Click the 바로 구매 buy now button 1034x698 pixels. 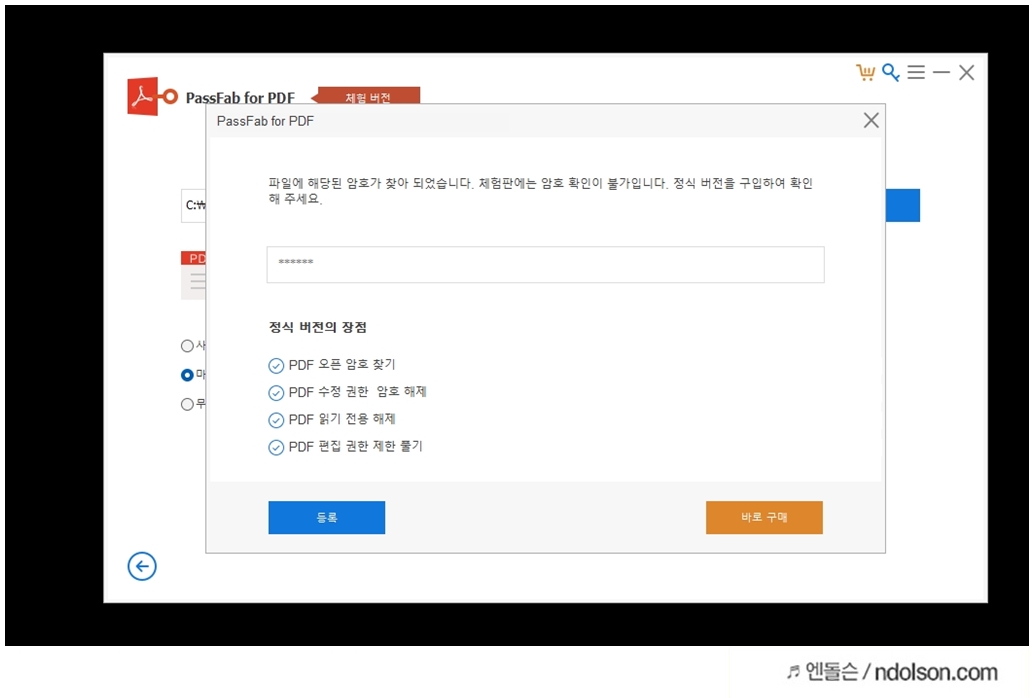[x=764, y=517]
